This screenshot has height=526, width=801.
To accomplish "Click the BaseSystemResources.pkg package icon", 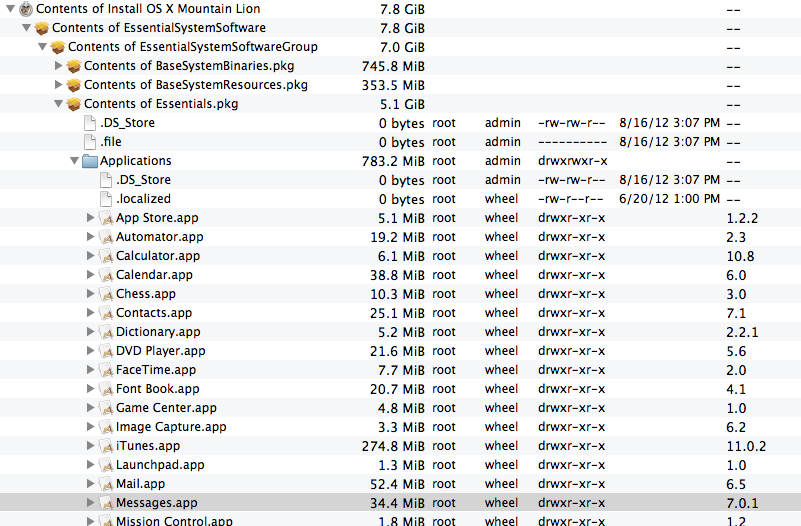I will click(74, 85).
